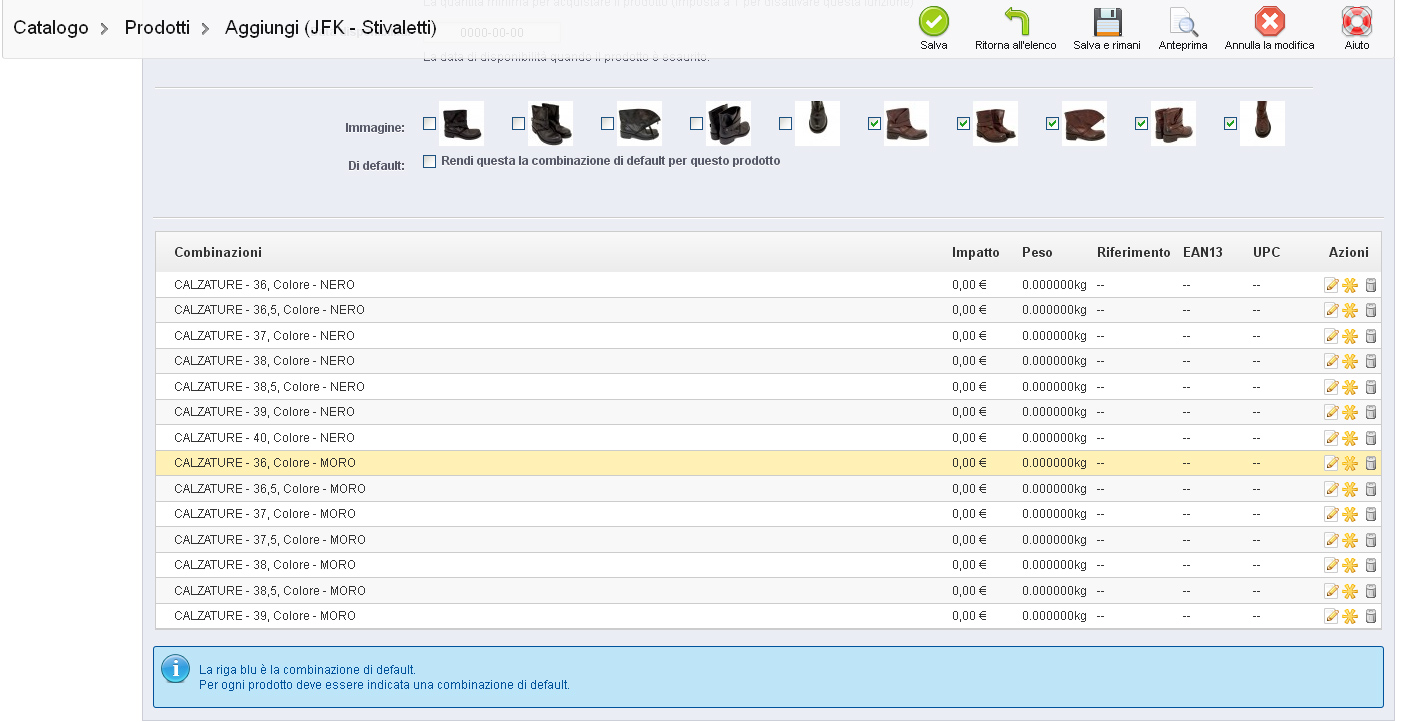The width and height of the screenshot is (1402, 722).
Task: Uncheck the tenth image's checkbox
Action: point(1230,124)
